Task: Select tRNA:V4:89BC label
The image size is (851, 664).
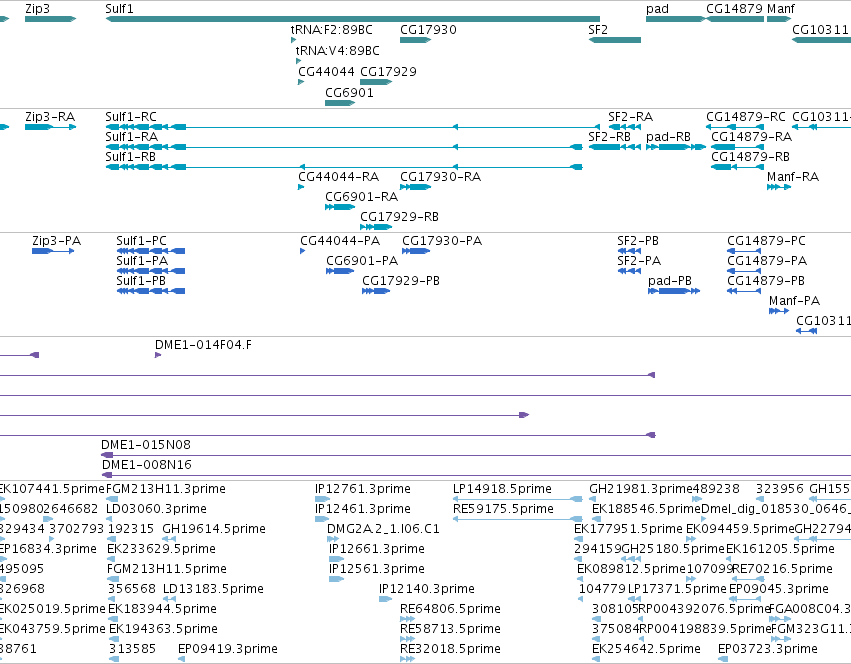Action: tap(338, 50)
